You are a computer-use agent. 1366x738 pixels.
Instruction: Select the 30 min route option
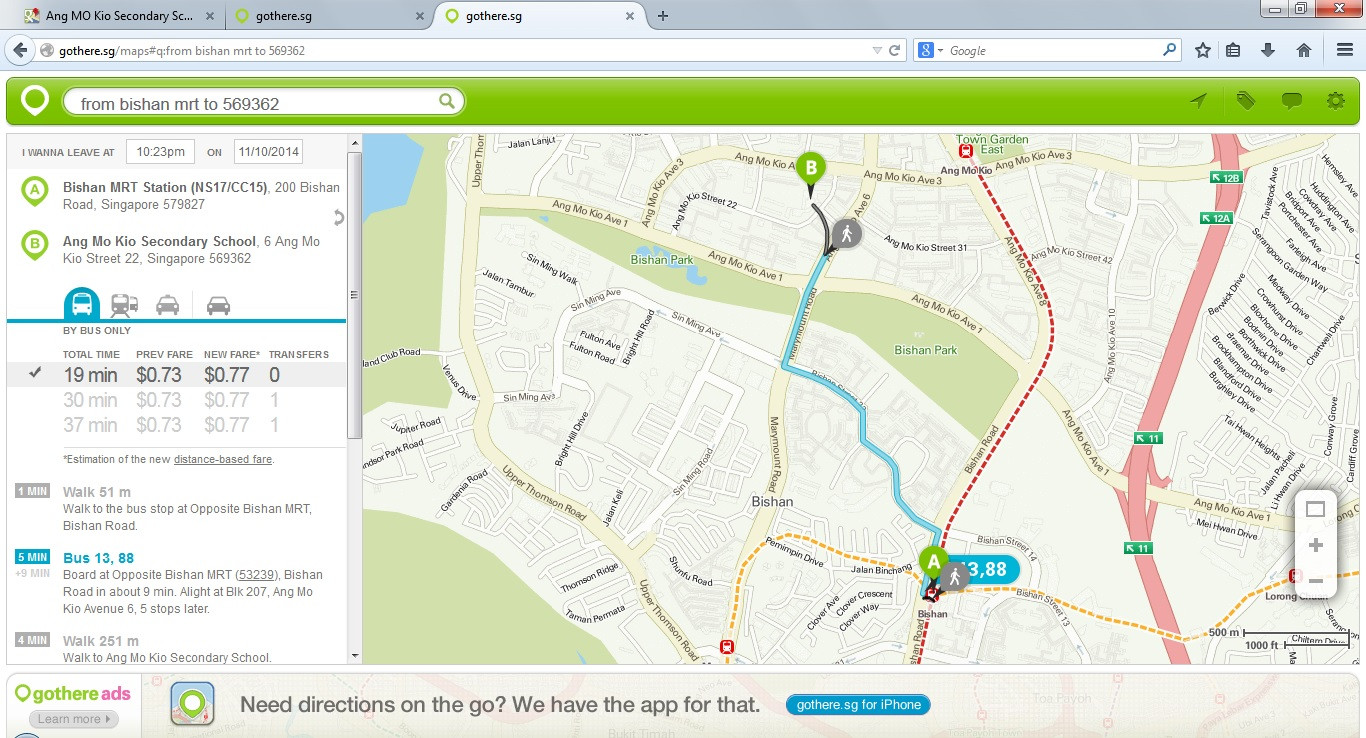(x=177, y=400)
